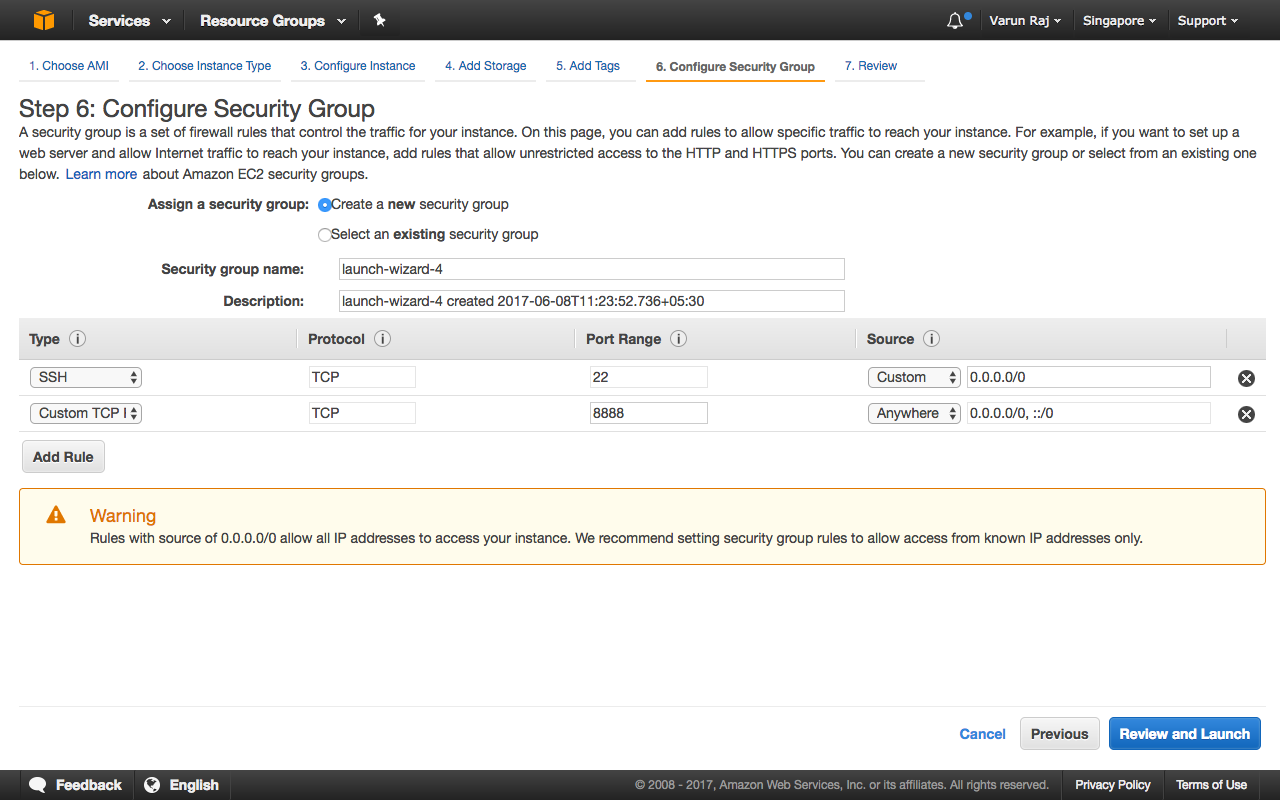Click the Security group name field
This screenshot has width=1280, height=800.
pyautogui.click(x=592, y=269)
